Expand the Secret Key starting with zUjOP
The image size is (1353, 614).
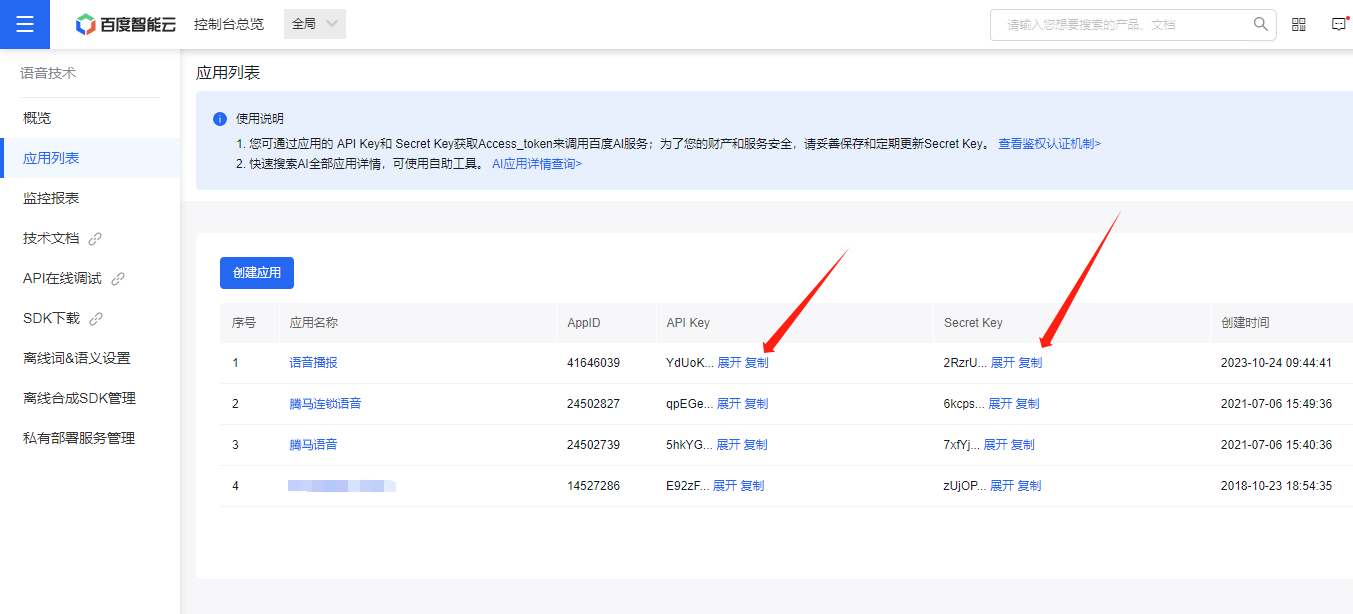tap(1002, 486)
